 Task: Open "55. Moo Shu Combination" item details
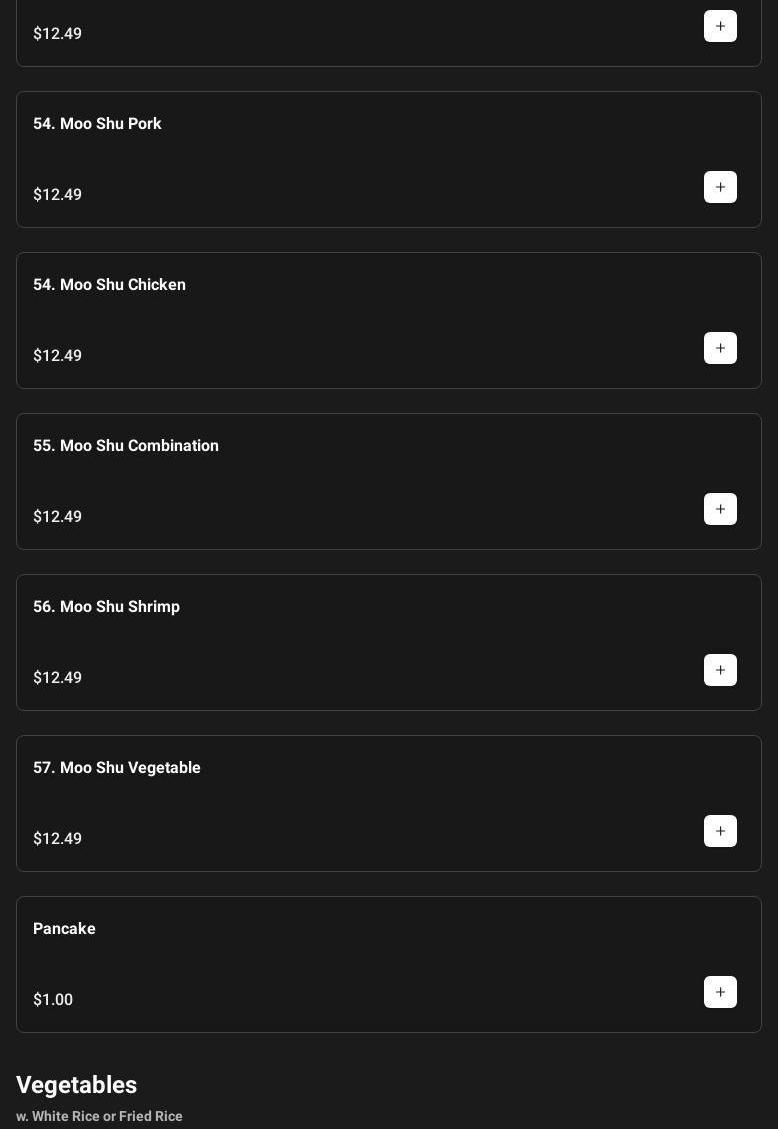click(126, 446)
